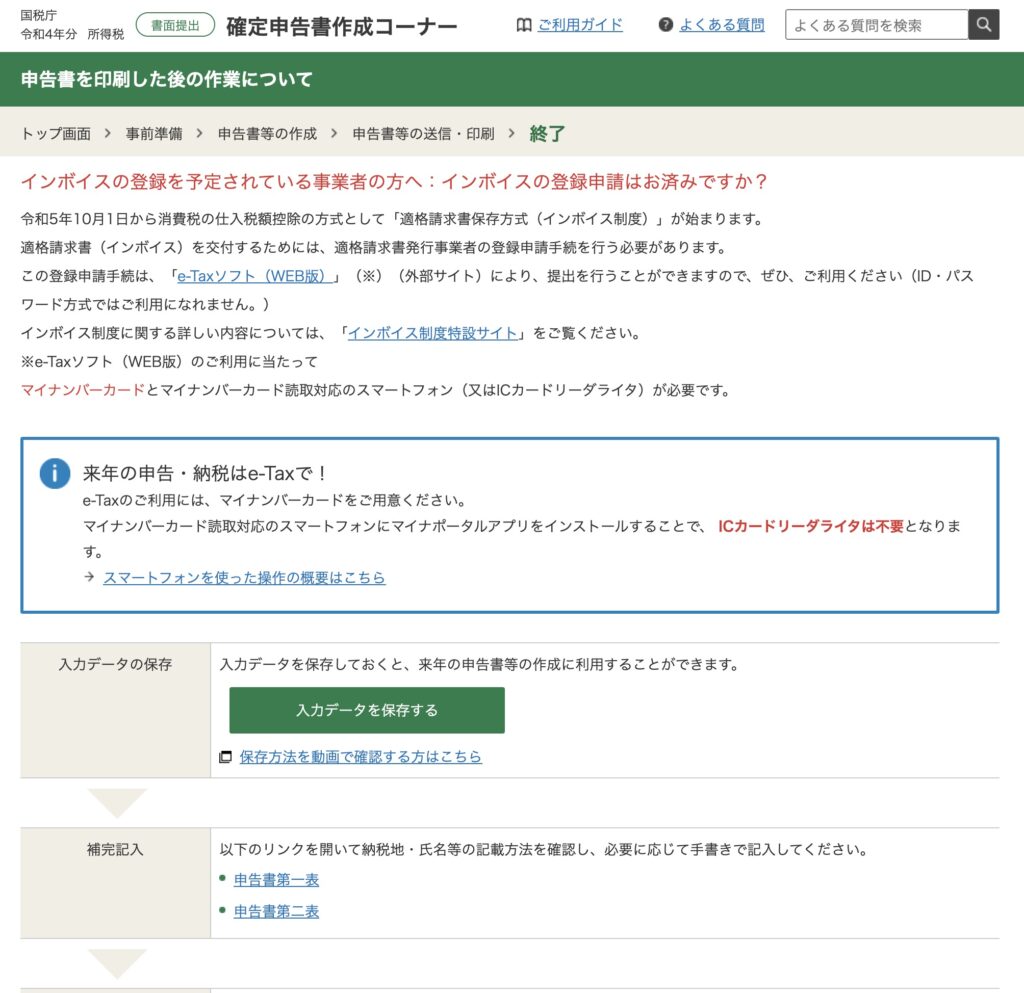Image resolution: width=1024 pixels, height=993 pixels.
Task: Open the よくある質問 link
Action: tap(721, 25)
